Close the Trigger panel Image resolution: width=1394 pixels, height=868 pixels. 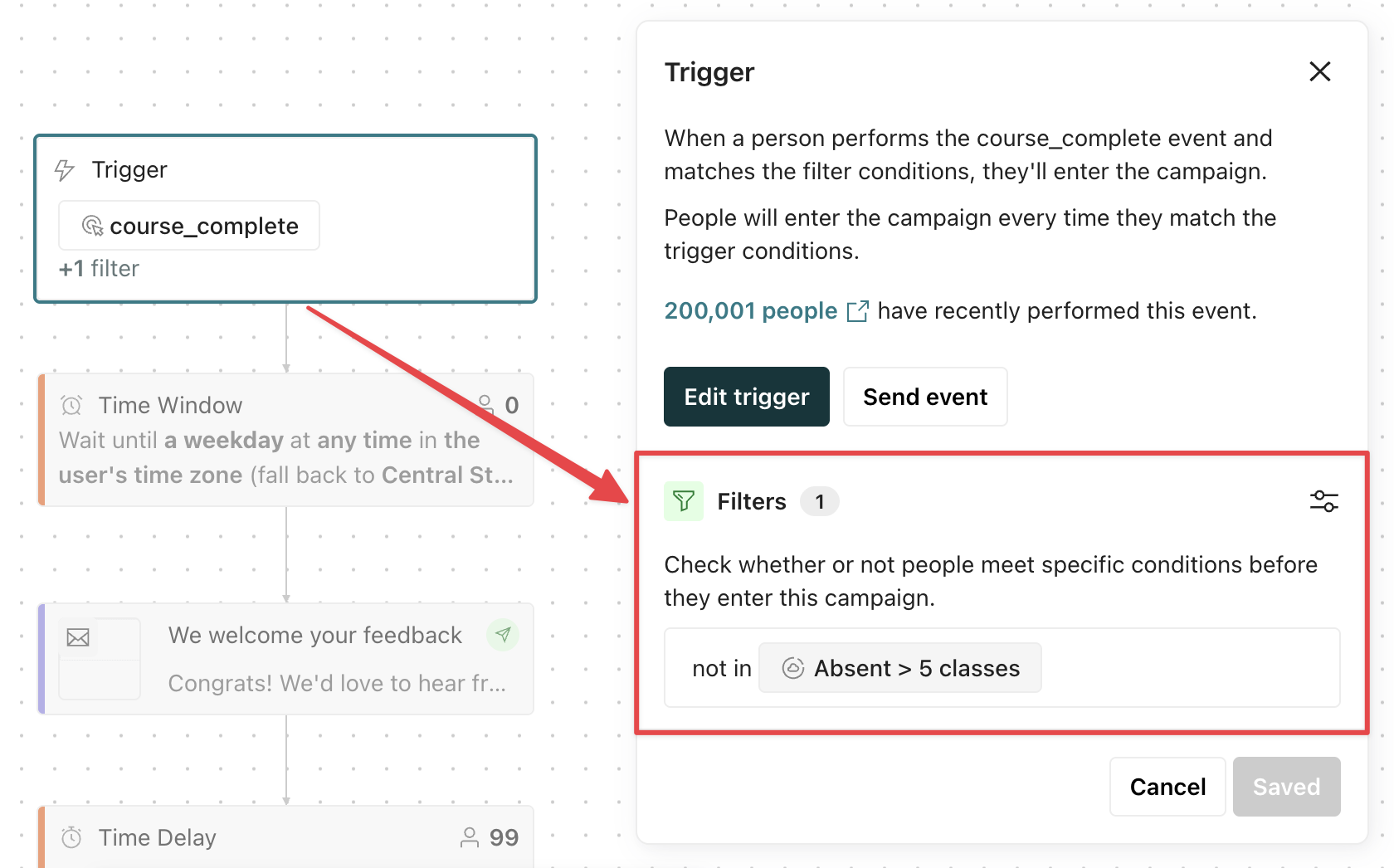tap(1319, 71)
